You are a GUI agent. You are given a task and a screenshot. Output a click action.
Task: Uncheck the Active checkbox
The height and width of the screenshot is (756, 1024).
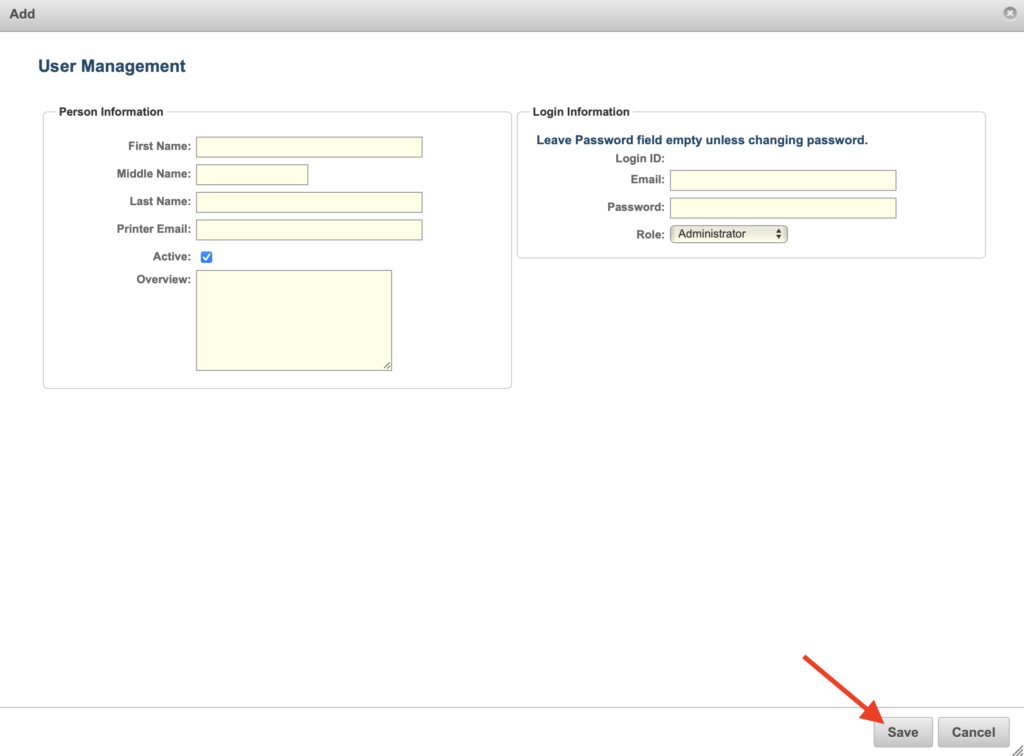206,257
